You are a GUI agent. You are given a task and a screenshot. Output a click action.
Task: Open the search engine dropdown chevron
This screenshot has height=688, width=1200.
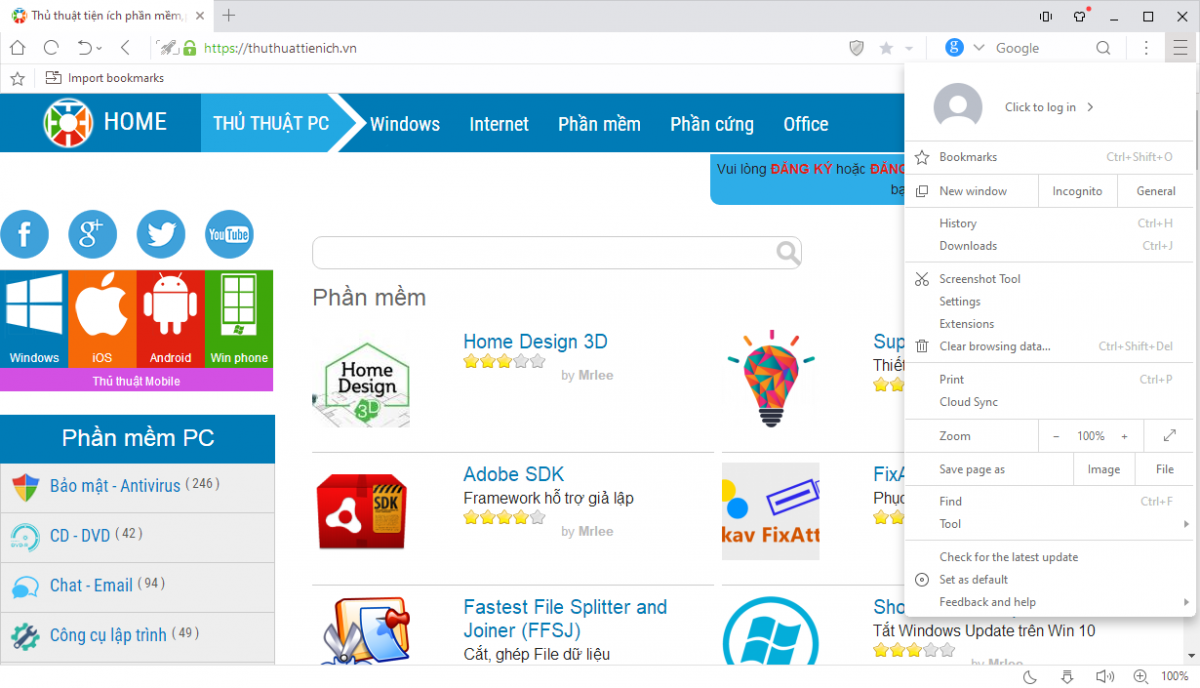(x=979, y=48)
